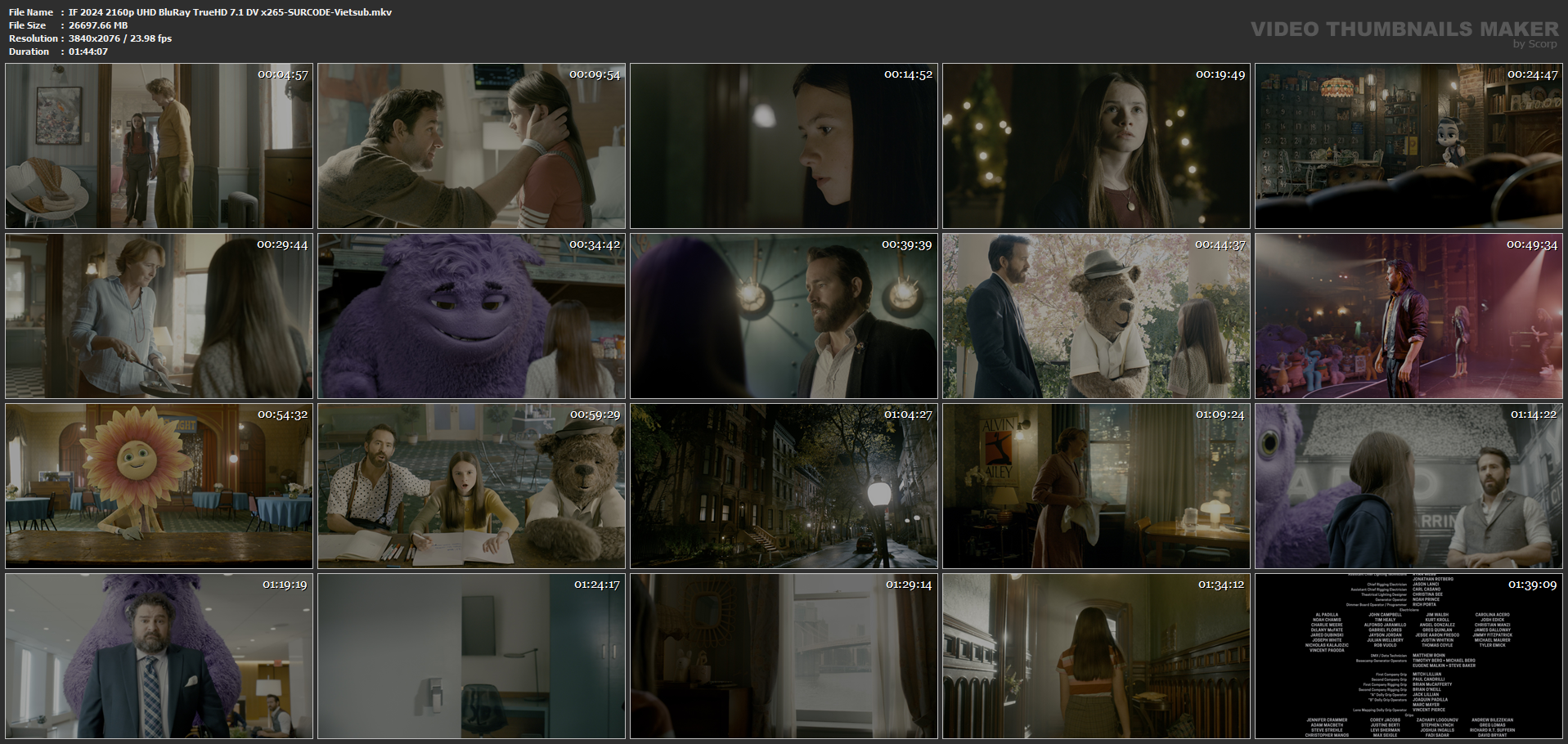Select sunflower character thumbnail at 00:54:32
1568x744 pixels.
159,486
